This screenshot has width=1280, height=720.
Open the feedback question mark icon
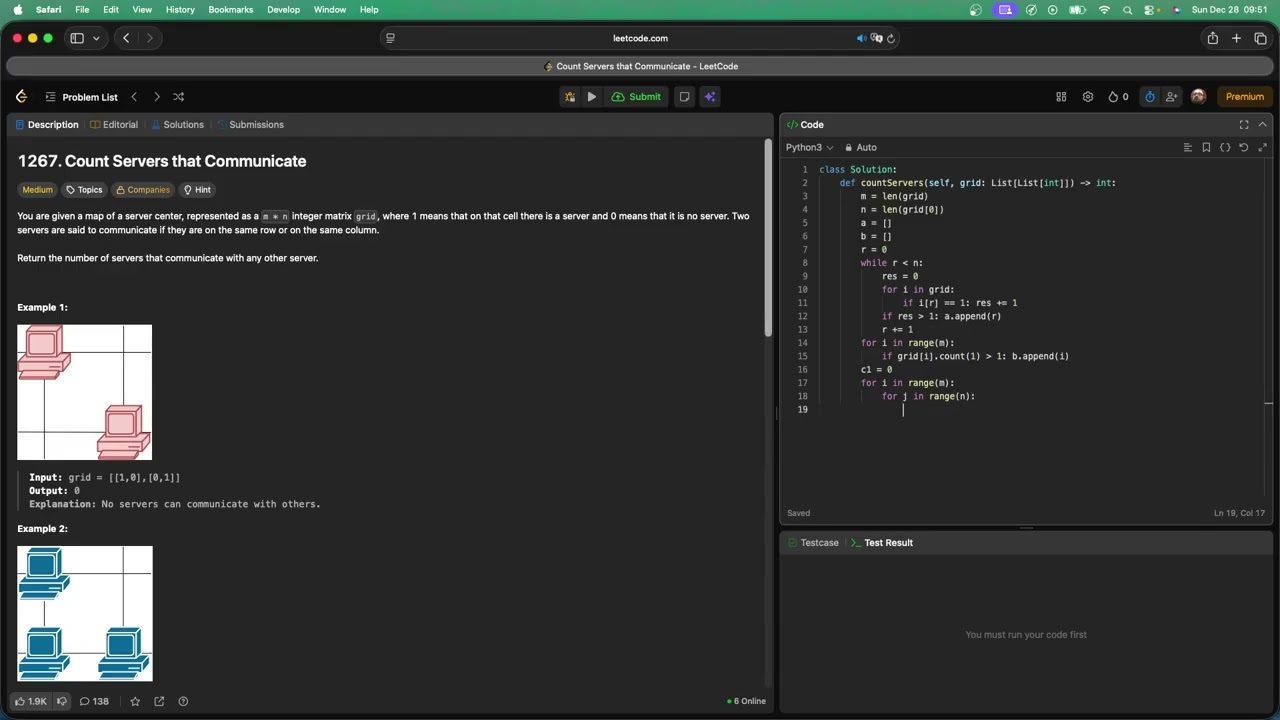coord(183,701)
